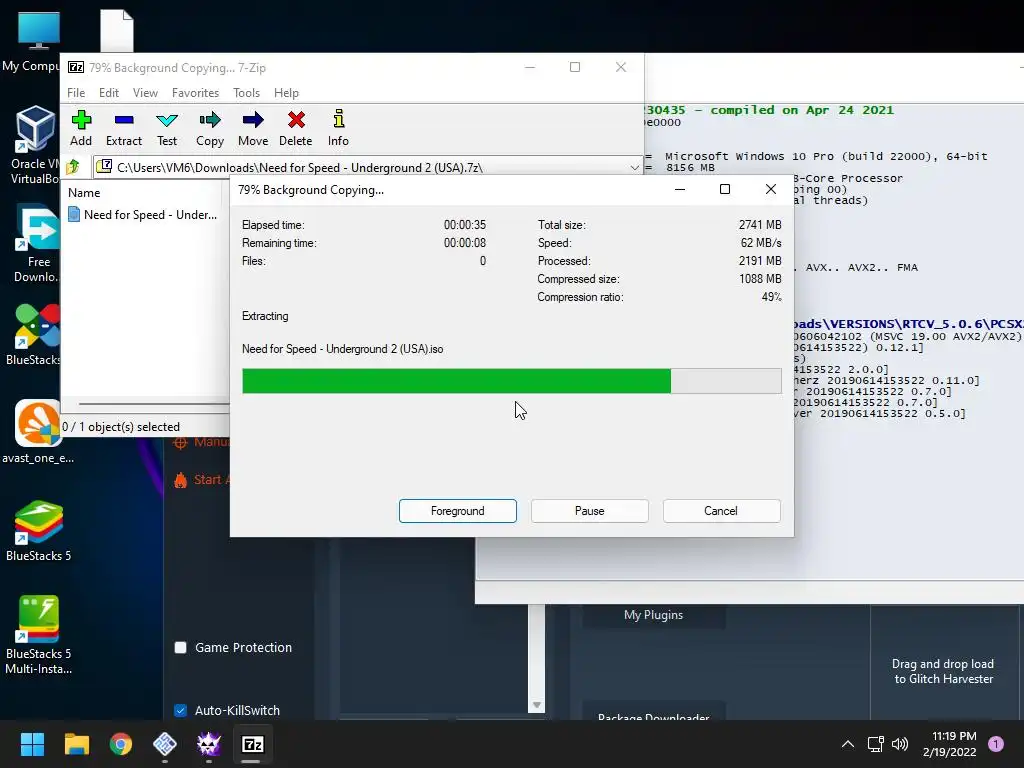
Task: Click the Info toolbar icon in 7-Zip
Action: [x=338, y=128]
